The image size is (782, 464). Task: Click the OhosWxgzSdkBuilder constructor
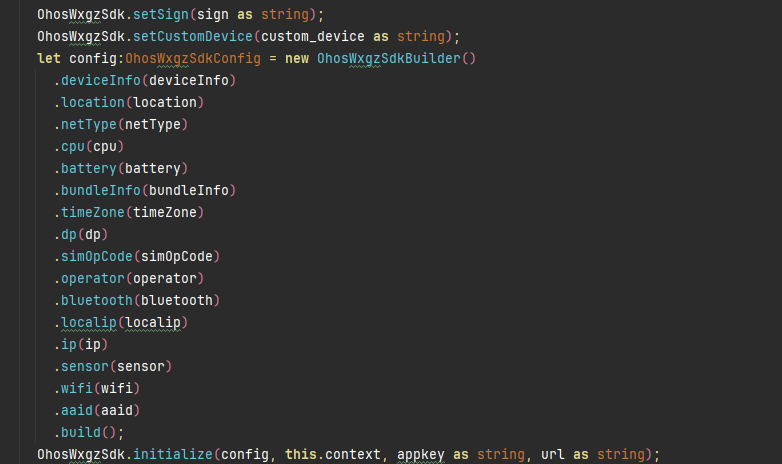click(x=389, y=58)
